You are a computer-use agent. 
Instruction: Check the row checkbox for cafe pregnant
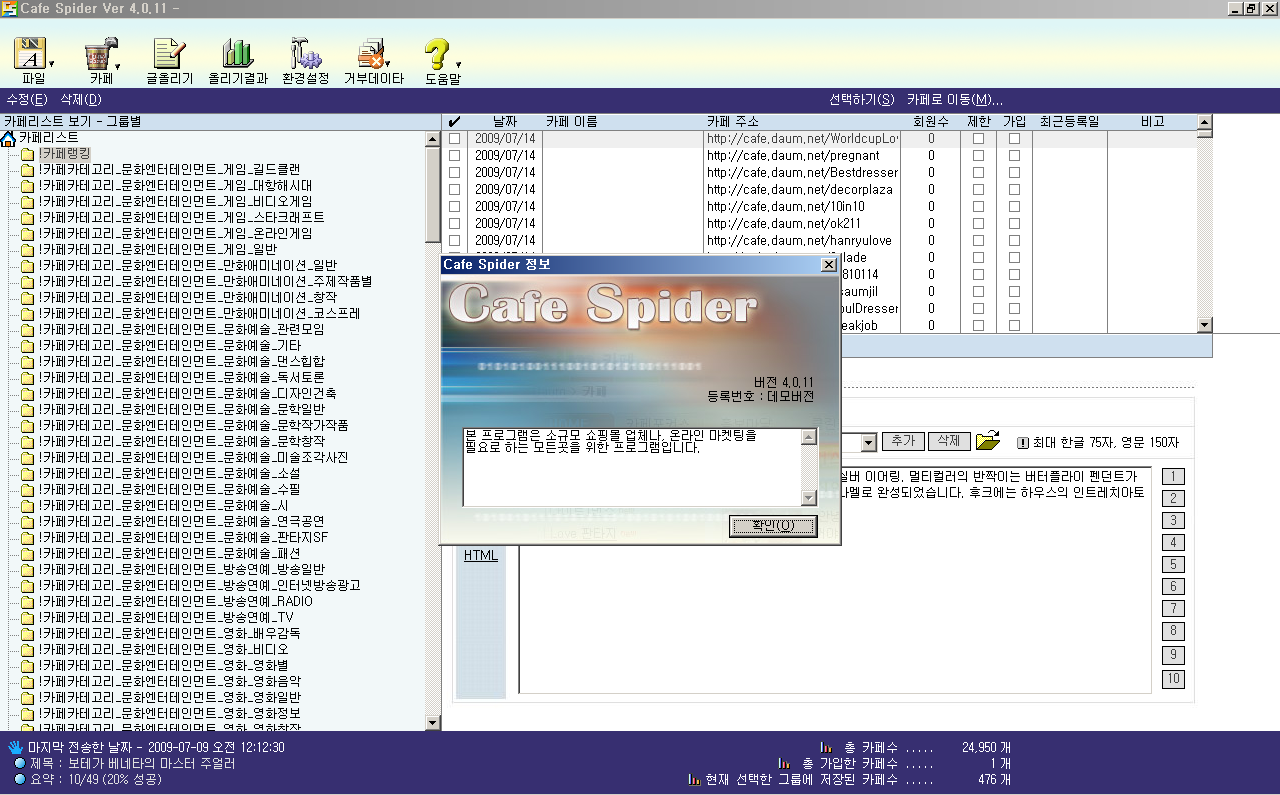pyautogui.click(x=455, y=156)
